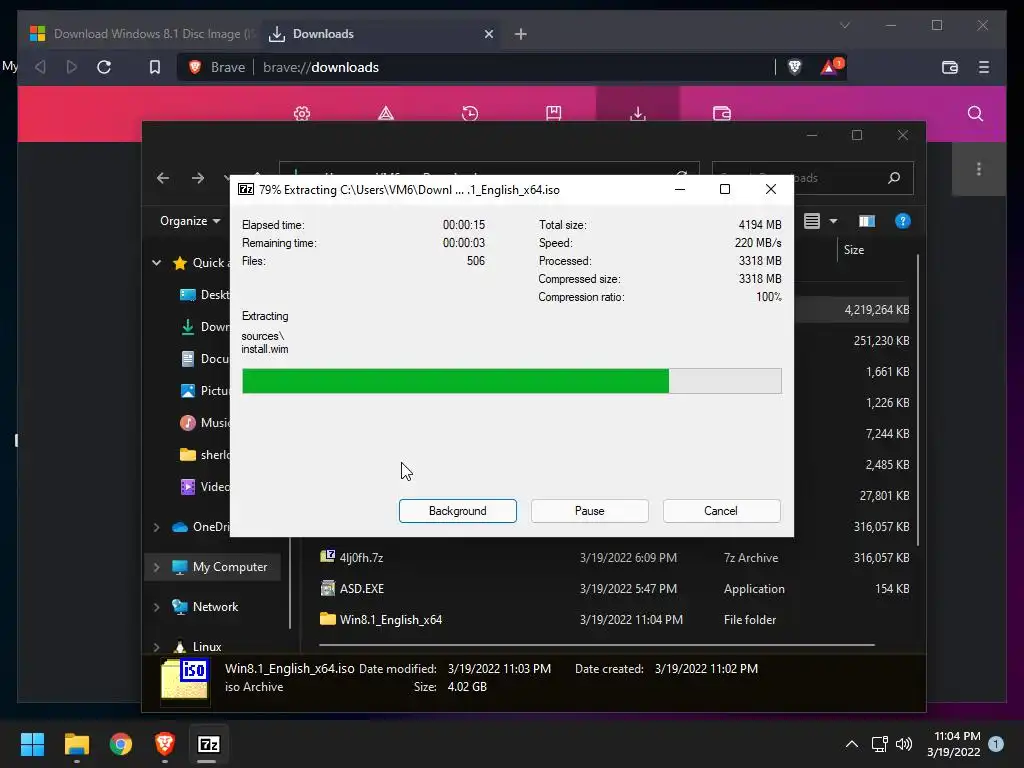Open view options dropdown arrow
This screenshot has height=768, width=1024.
833,221
